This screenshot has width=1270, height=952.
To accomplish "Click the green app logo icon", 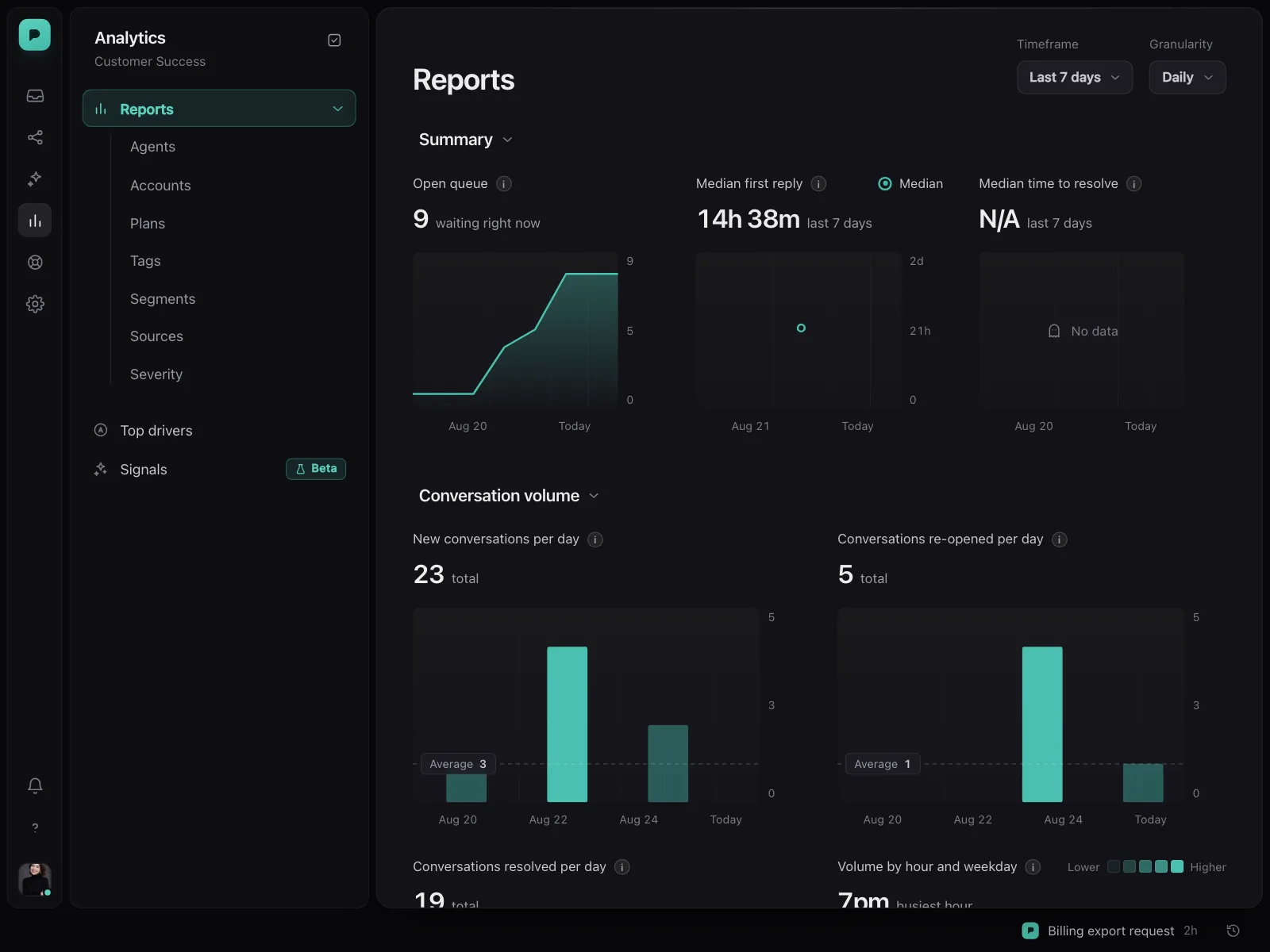I will (x=35, y=35).
